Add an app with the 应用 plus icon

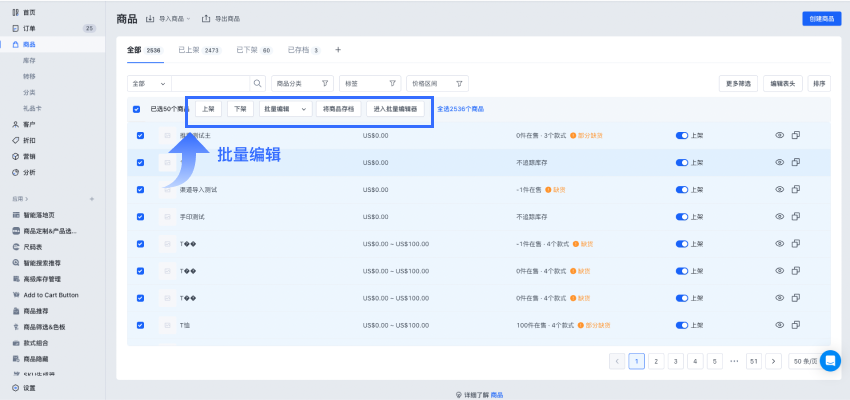(92, 199)
